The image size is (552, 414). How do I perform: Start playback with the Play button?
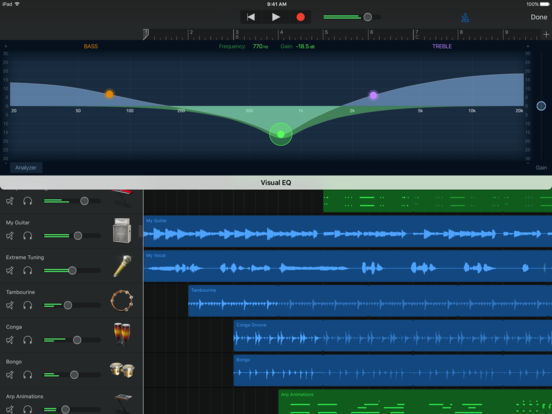click(276, 17)
